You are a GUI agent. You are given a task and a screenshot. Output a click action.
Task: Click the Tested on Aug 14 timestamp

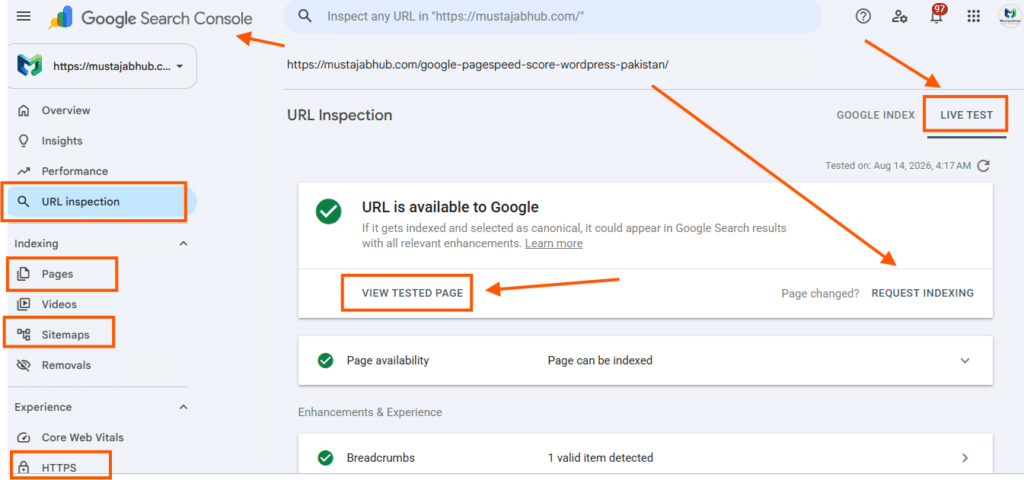(898, 166)
